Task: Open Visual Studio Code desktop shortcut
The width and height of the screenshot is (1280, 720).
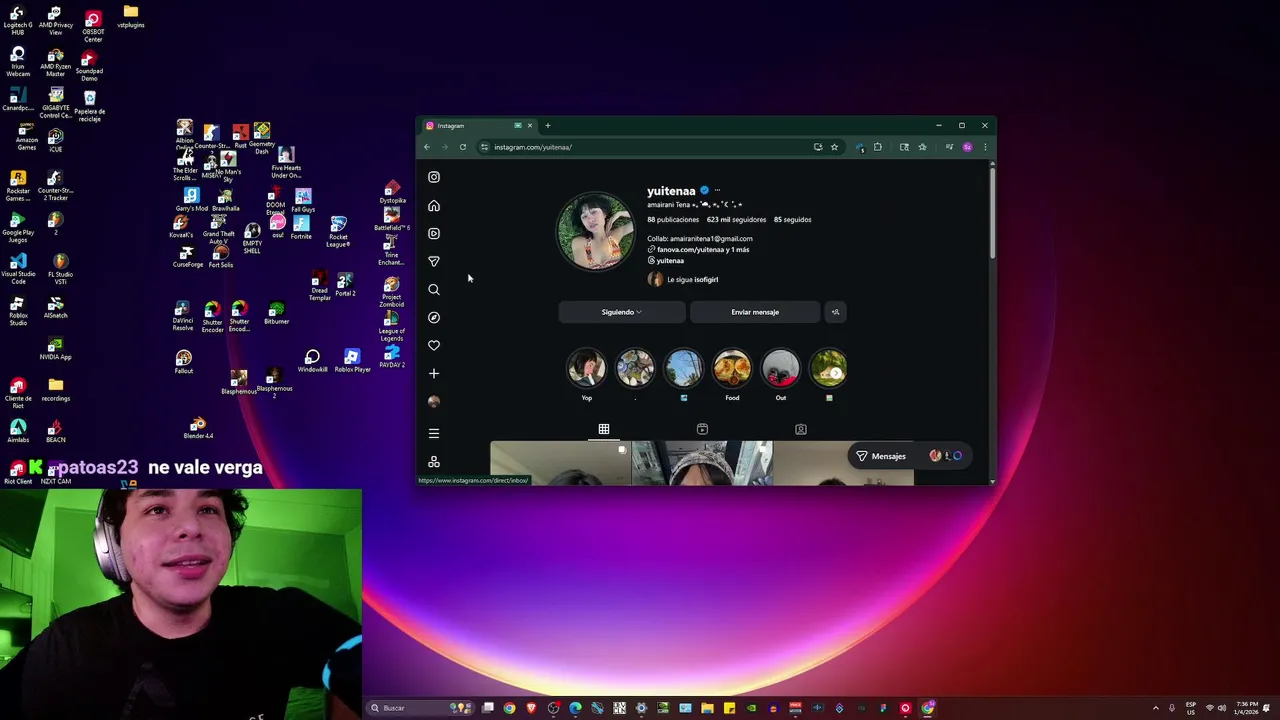Action: click(x=18, y=267)
